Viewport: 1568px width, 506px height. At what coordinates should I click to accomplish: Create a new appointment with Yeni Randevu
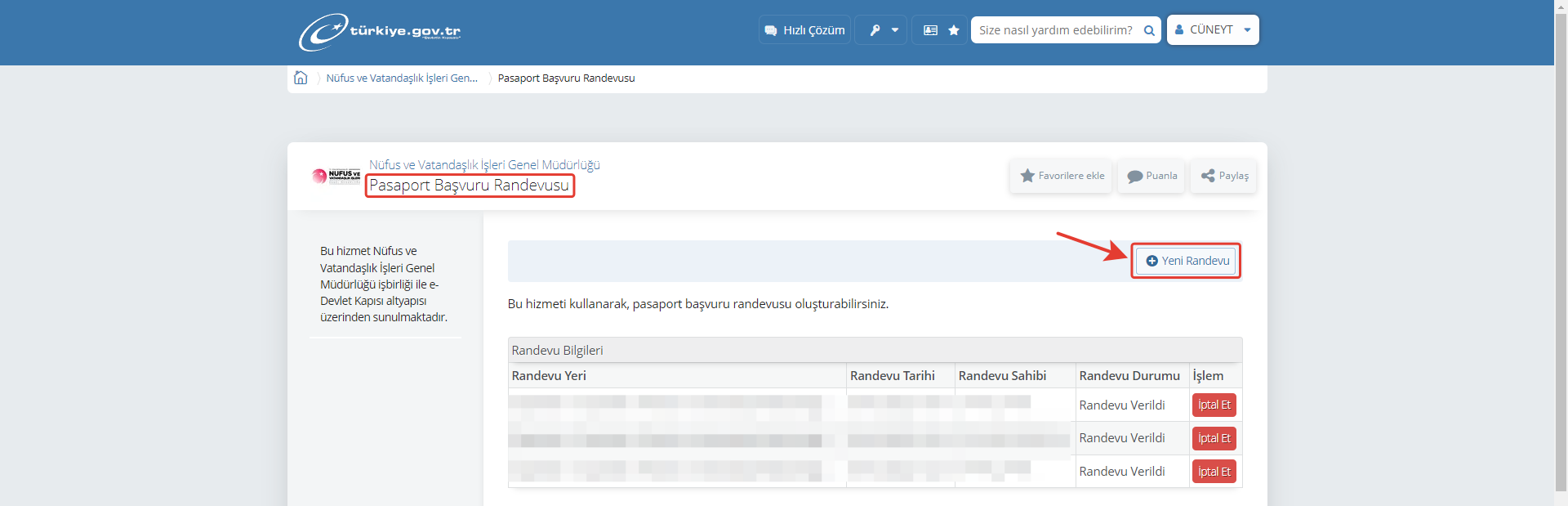coord(1186,261)
